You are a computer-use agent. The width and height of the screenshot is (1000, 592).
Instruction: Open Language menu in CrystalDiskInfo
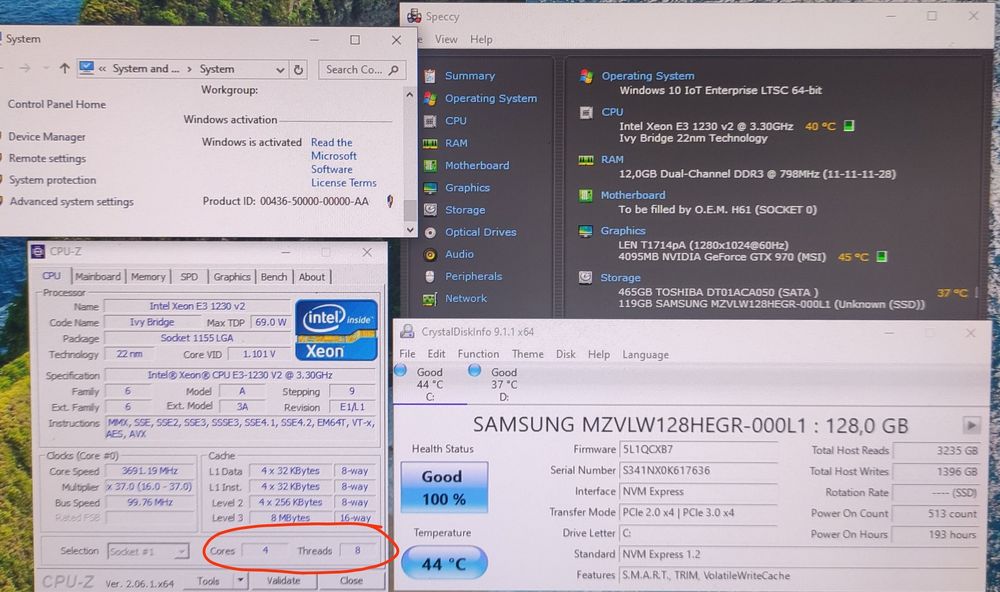point(645,355)
